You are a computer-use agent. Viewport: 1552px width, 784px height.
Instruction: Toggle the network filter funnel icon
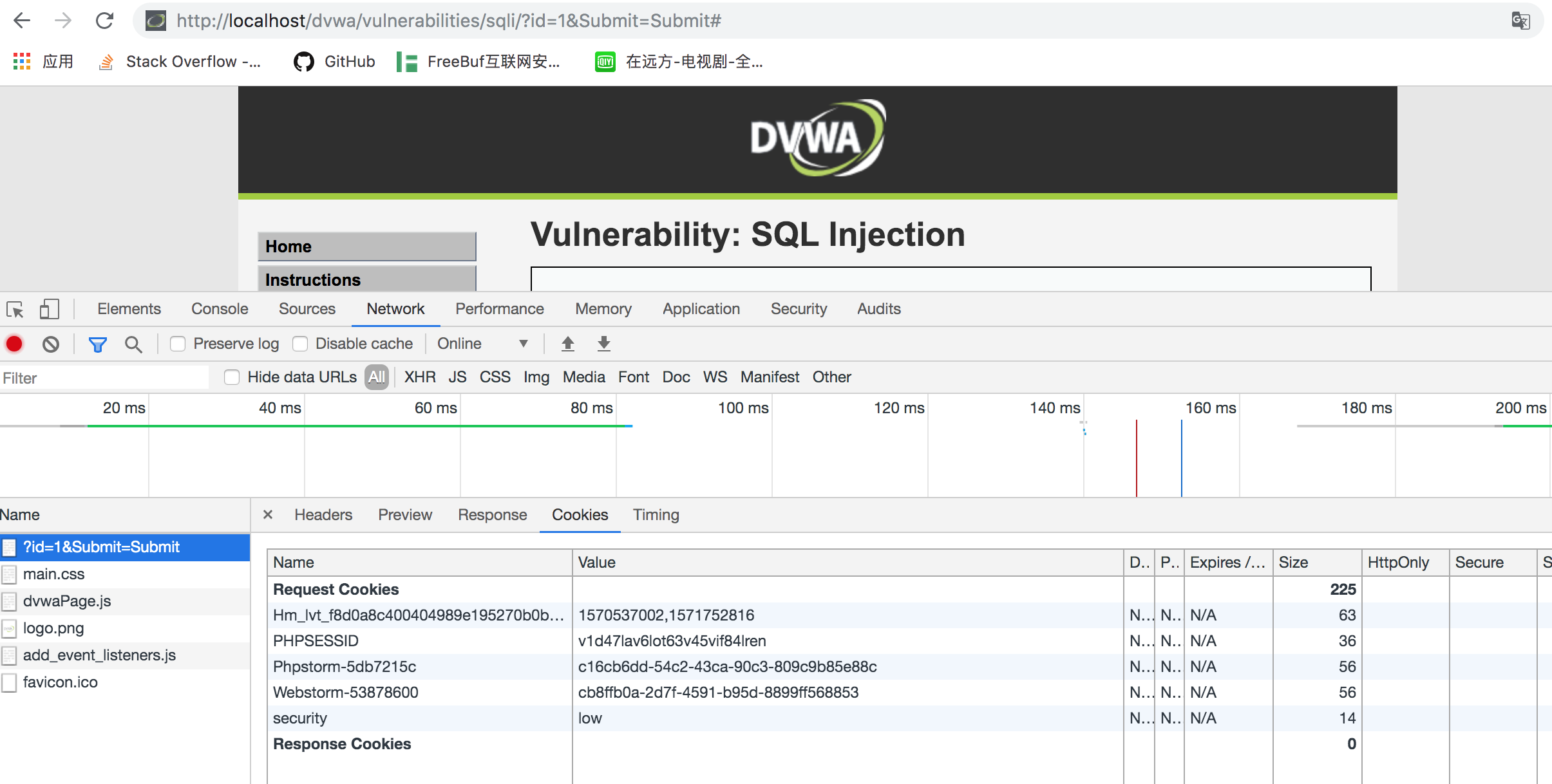point(97,344)
